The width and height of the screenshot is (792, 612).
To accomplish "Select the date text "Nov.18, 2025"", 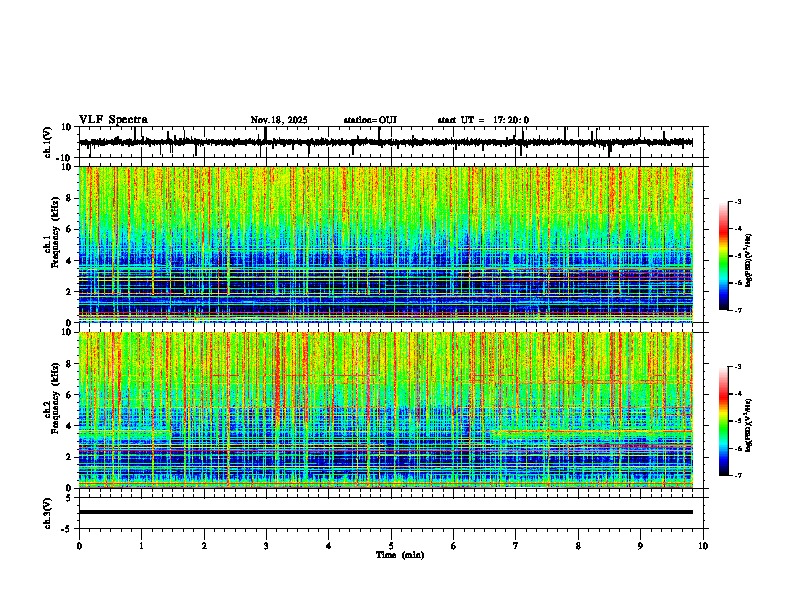I will [279, 120].
